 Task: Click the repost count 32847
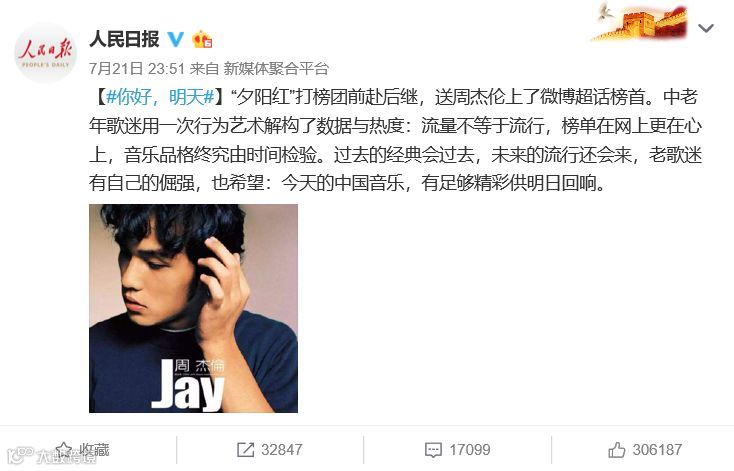282,450
